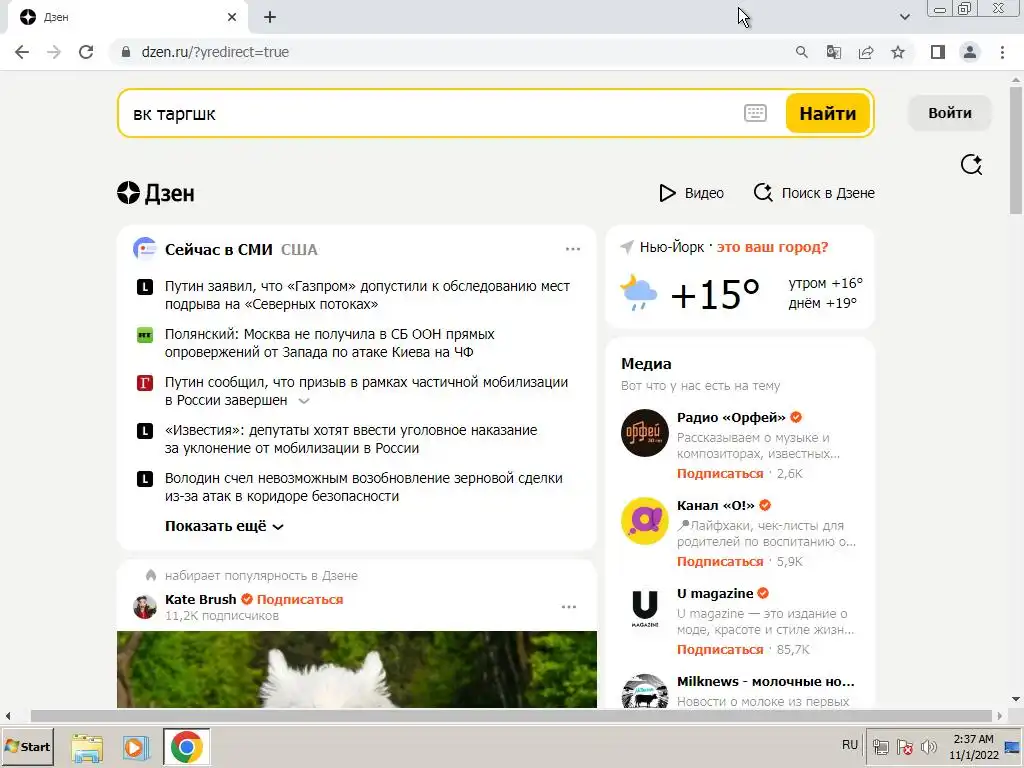This screenshot has height=768, width=1024.
Task: Open the tab search chevron
Action: [904, 17]
